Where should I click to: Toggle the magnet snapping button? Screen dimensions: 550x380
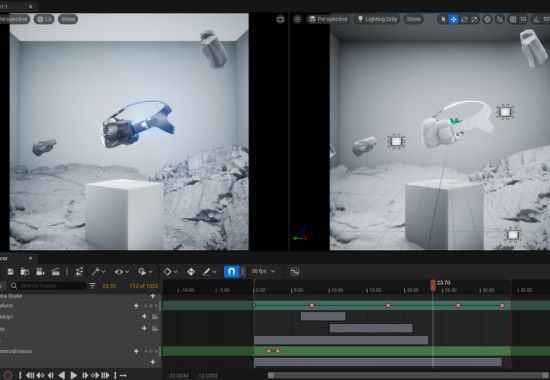tap(231, 272)
